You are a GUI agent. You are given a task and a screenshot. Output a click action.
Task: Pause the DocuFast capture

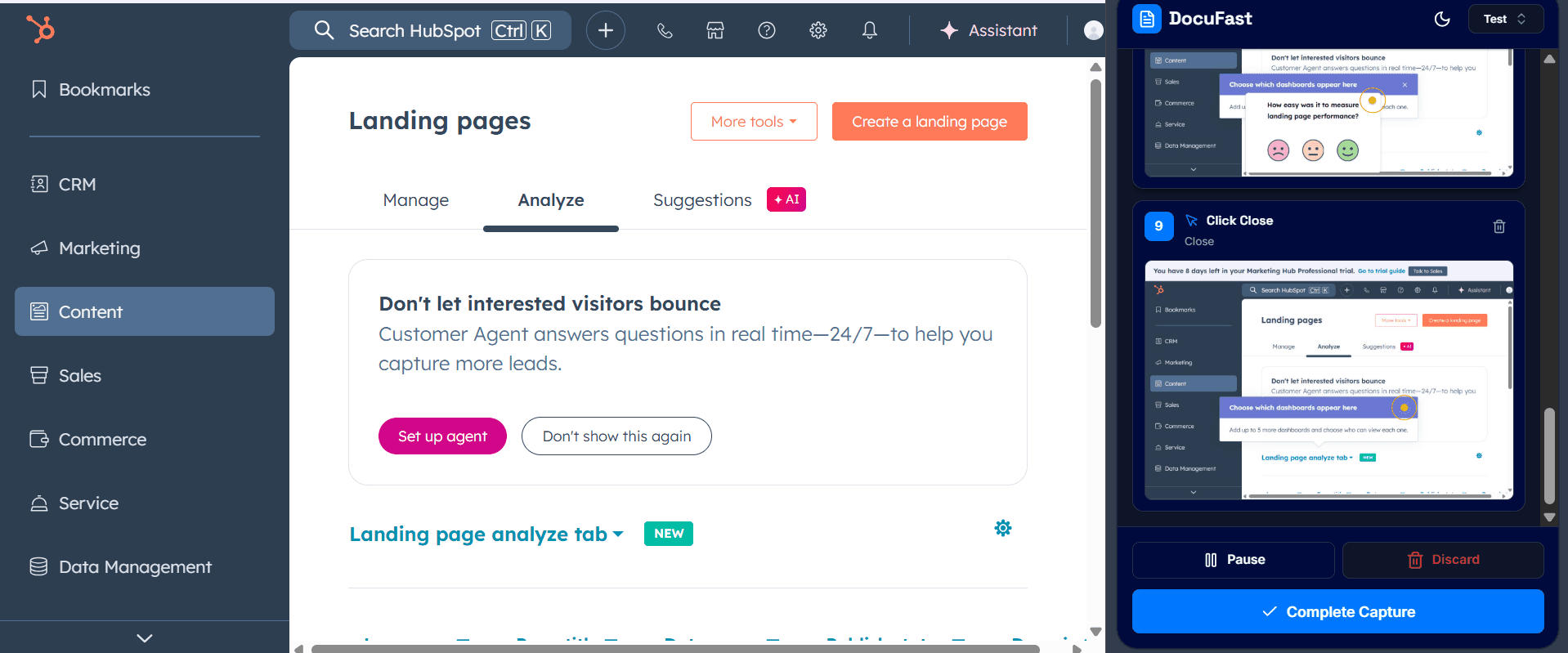1234,560
